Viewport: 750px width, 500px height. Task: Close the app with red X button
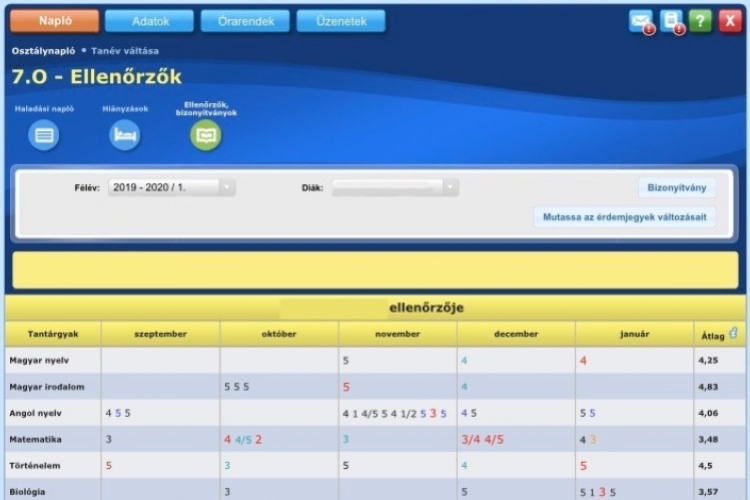point(730,21)
